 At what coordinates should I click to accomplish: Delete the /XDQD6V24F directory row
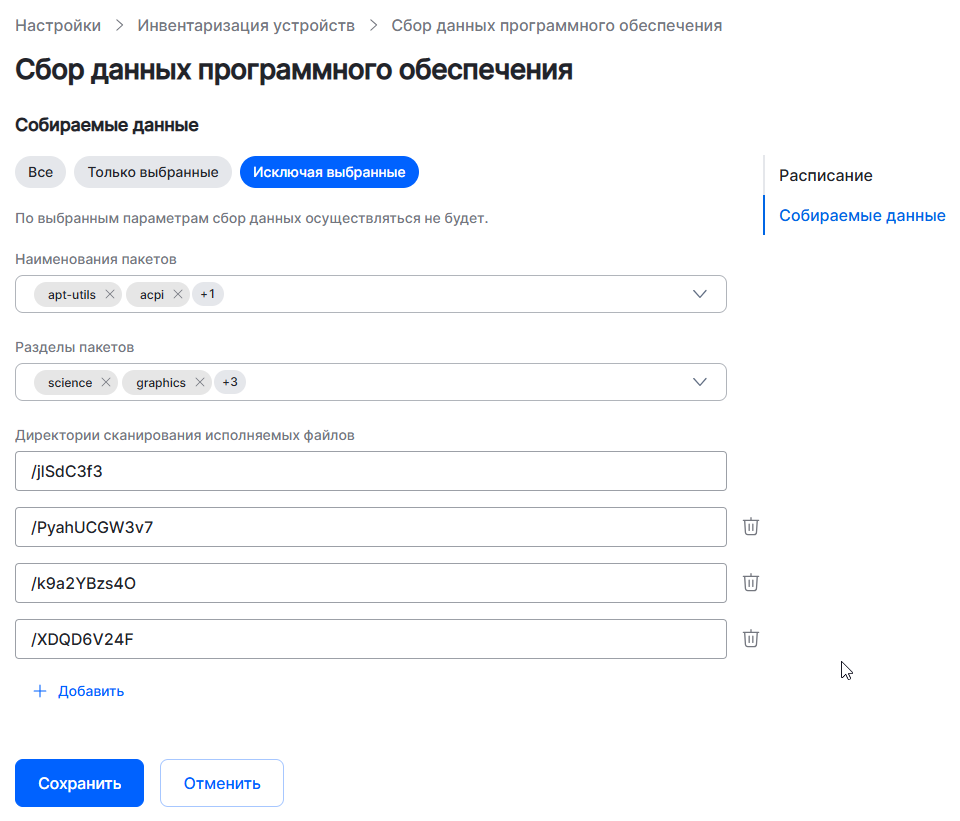tap(751, 639)
